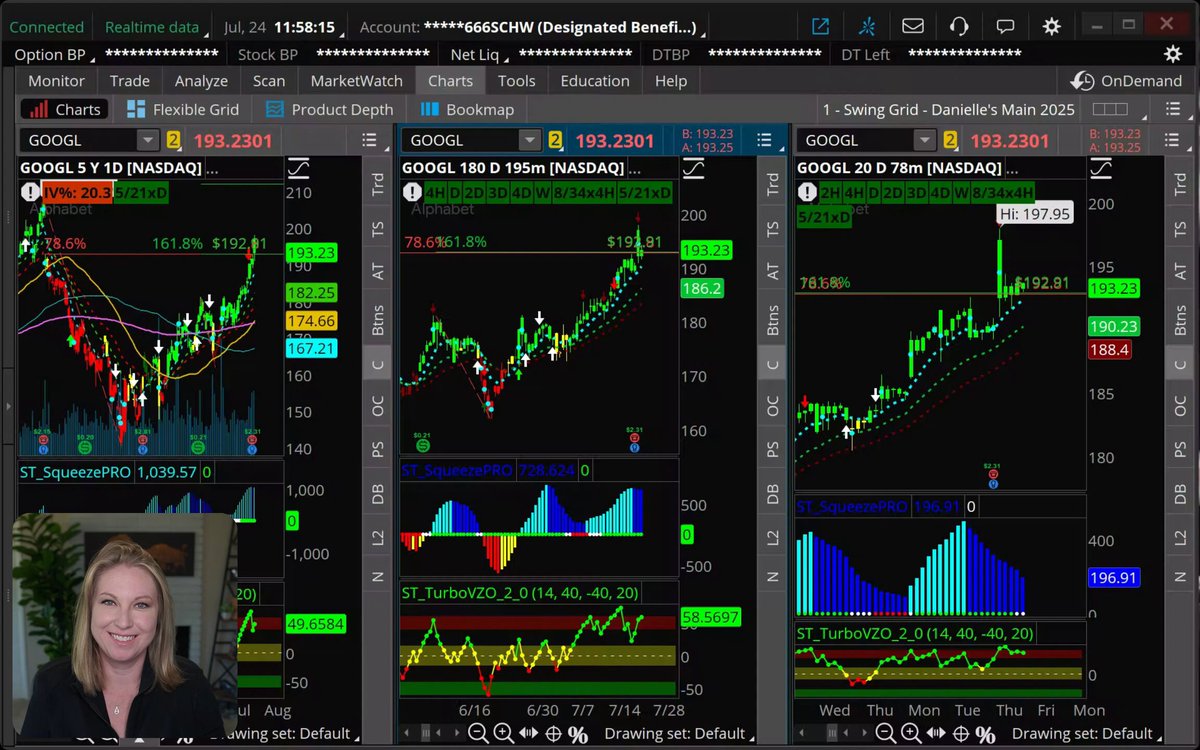
Task: Zoom in on the middle chart
Action: coord(503,735)
